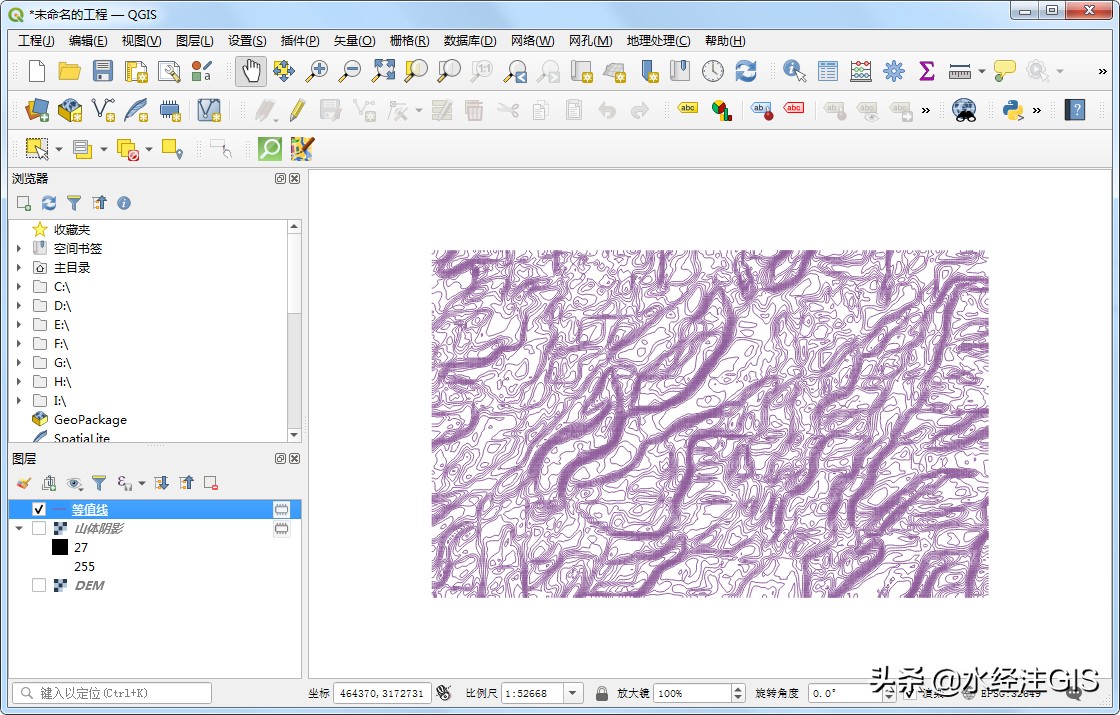Open the Python console icon
The height and width of the screenshot is (715, 1120).
(x=1013, y=110)
